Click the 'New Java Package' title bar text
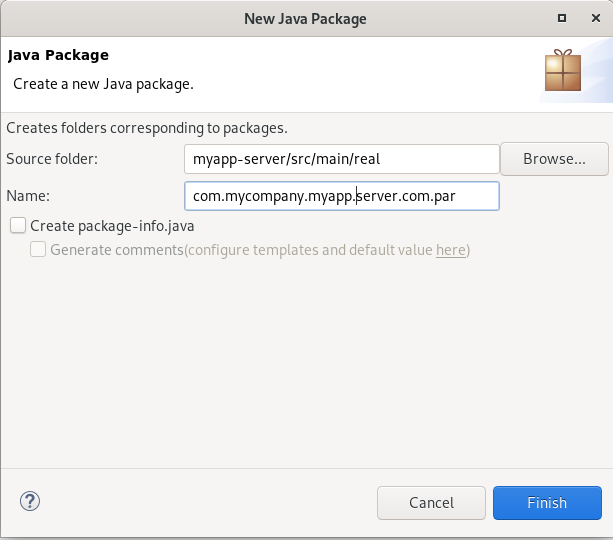613x540 pixels. [305, 19]
